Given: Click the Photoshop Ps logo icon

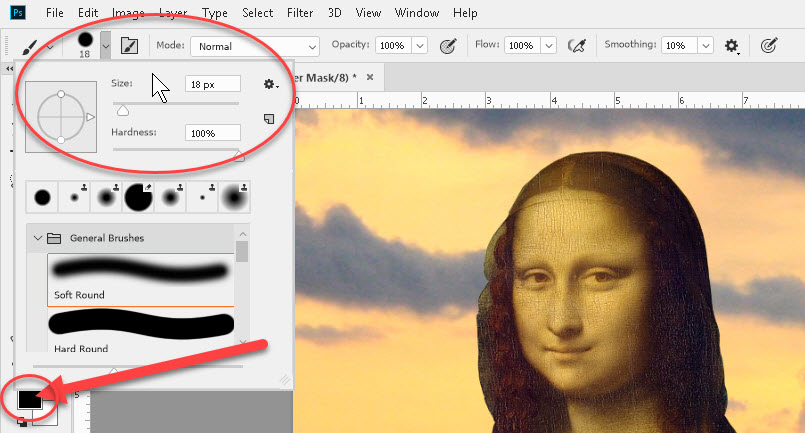Looking at the screenshot, I should point(17,12).
